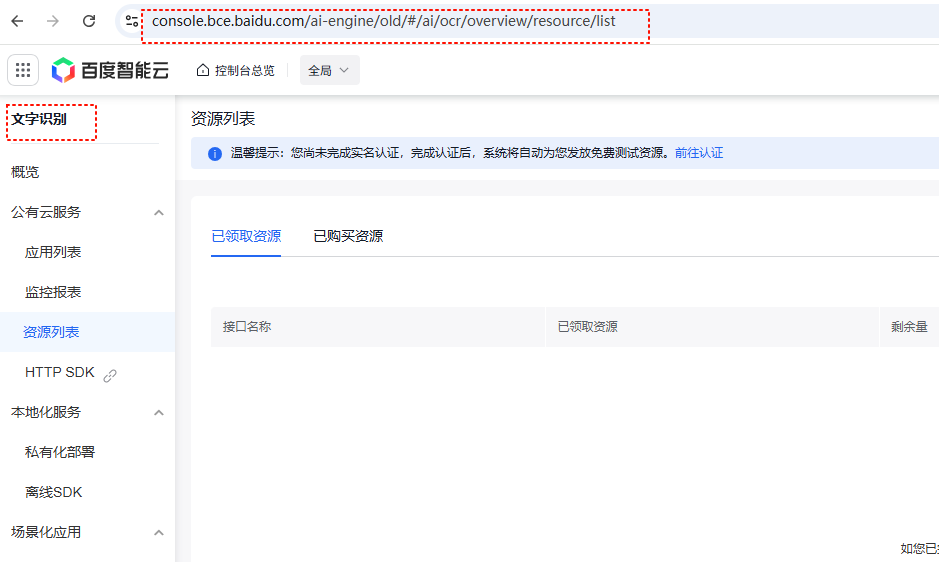Open 应用列表 in the sidebar
This screenshot has width=939, height=562.
coord(53,252)
